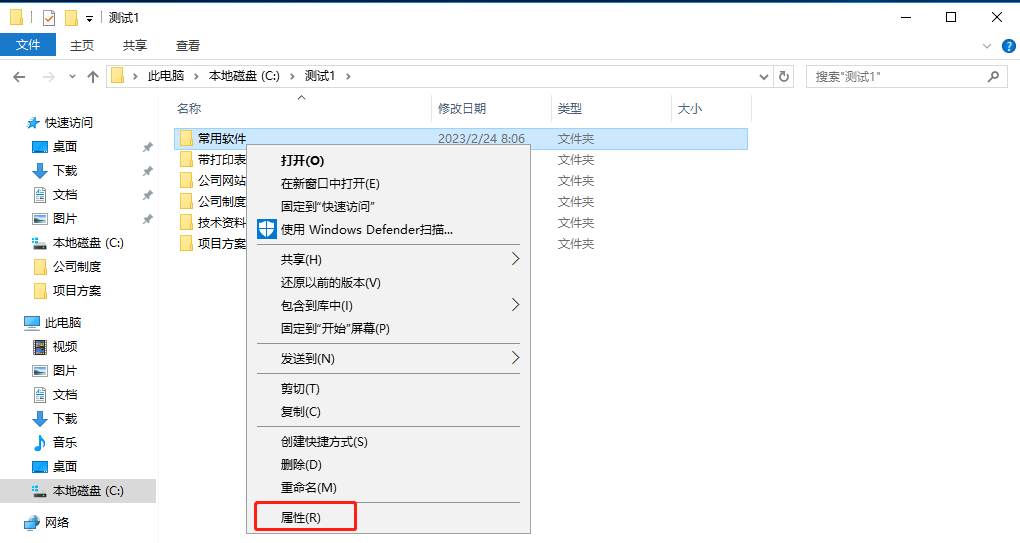This screenshot has width=1020, height=543.
Task: Sort by 大小 column header
Action: click(x=690, y=109)
